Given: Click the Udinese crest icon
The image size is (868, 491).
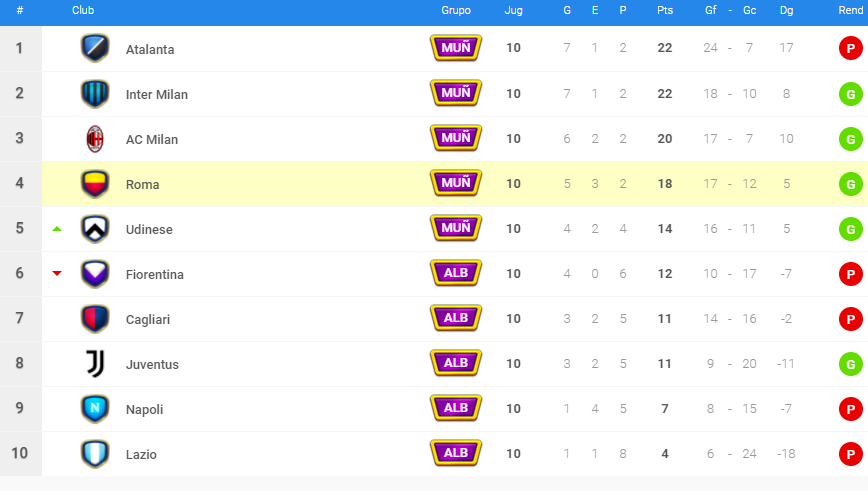Looking at the screenshot, I should click(x=95, y=229).
